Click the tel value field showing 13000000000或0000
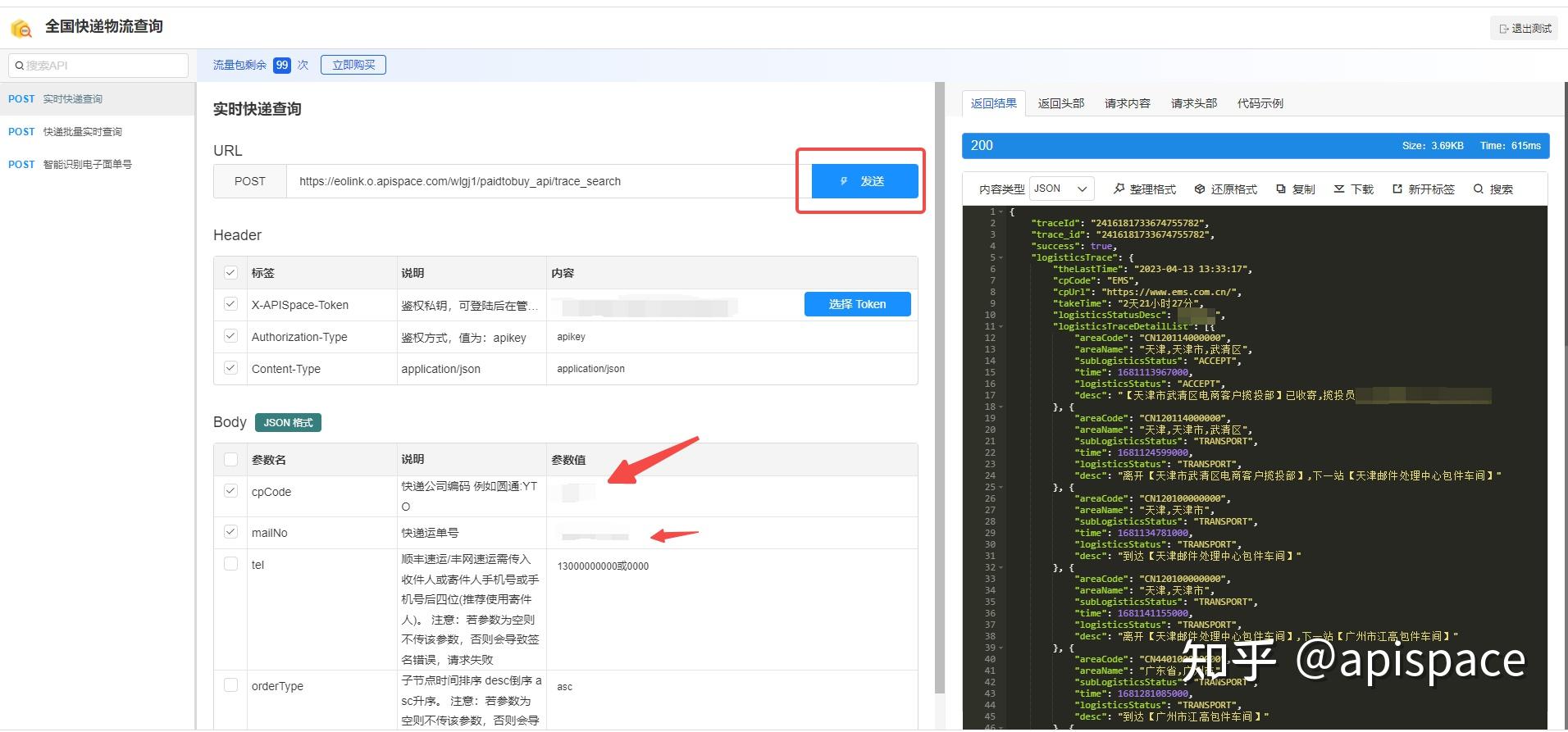This screenshot has height=732, width=1568. [732, 566]
